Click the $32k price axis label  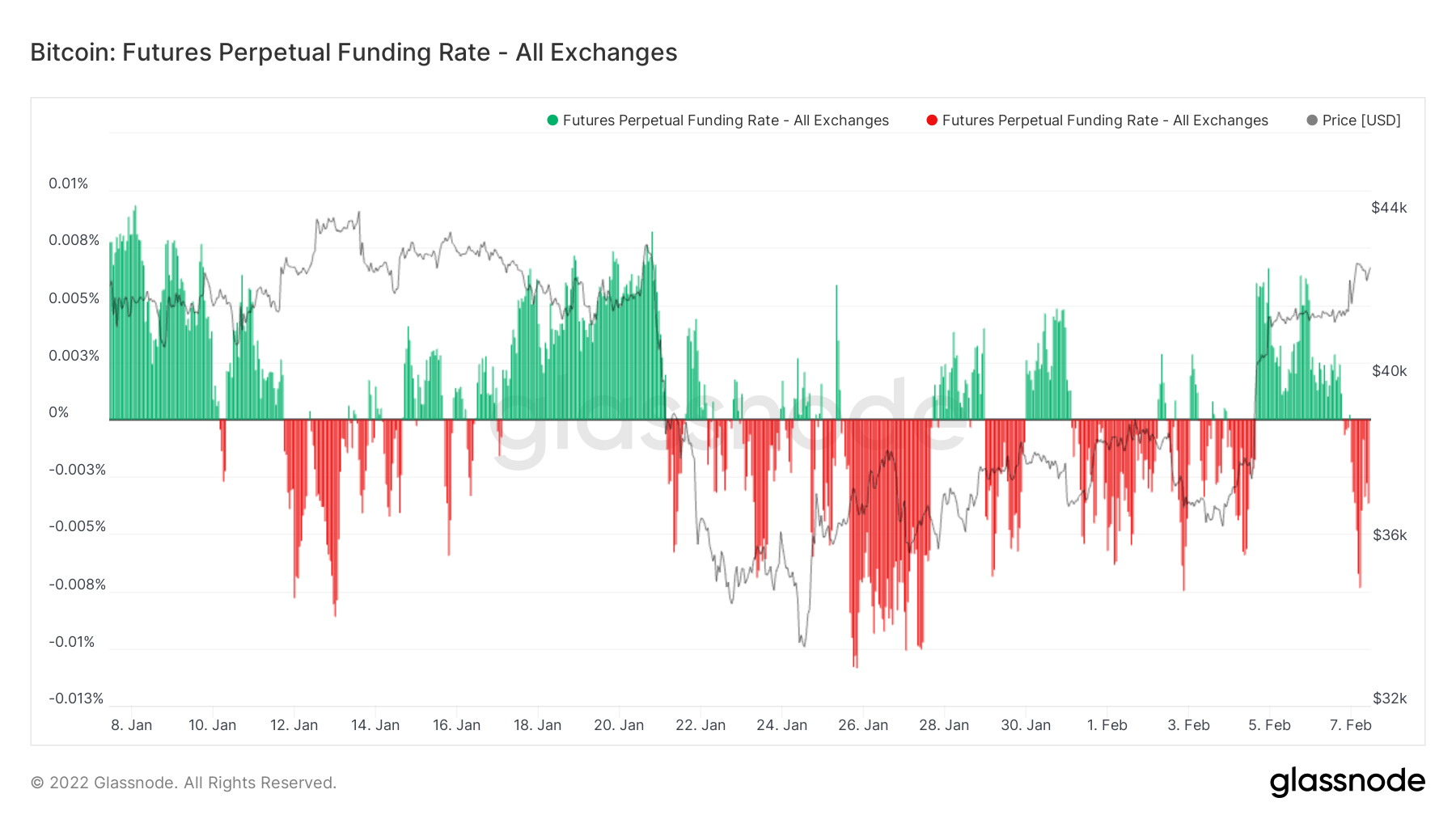pos(1390,699)
